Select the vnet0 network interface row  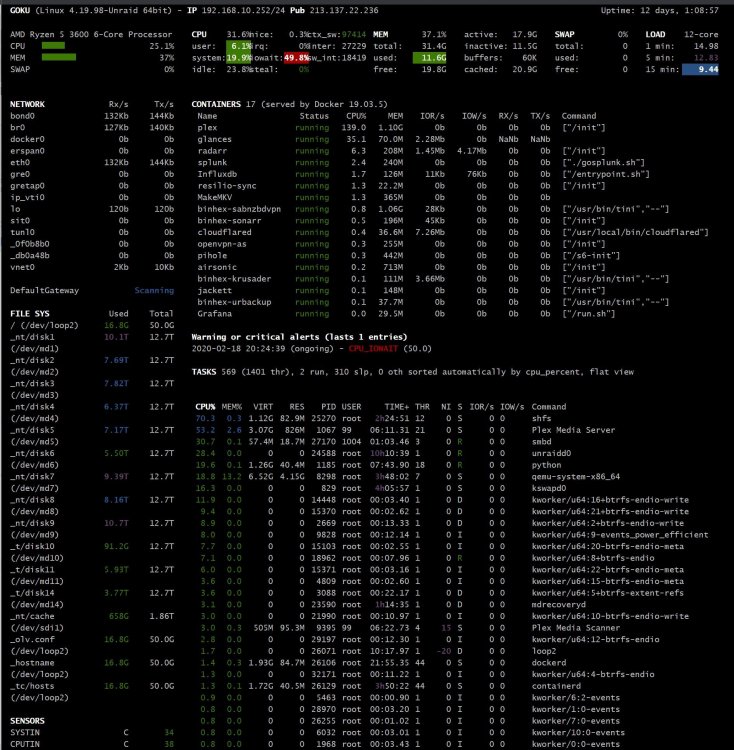click(x=92, y=267)
